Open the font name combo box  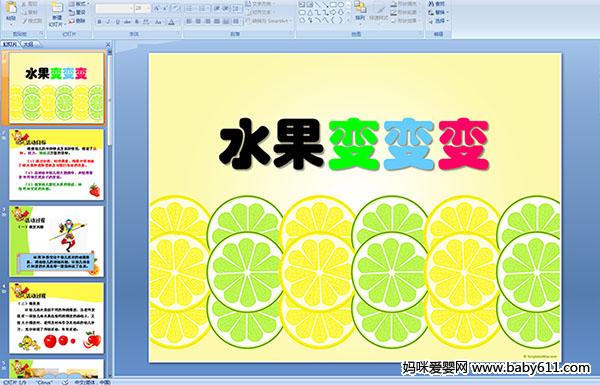pyautogui.click(x=114, y=8)
